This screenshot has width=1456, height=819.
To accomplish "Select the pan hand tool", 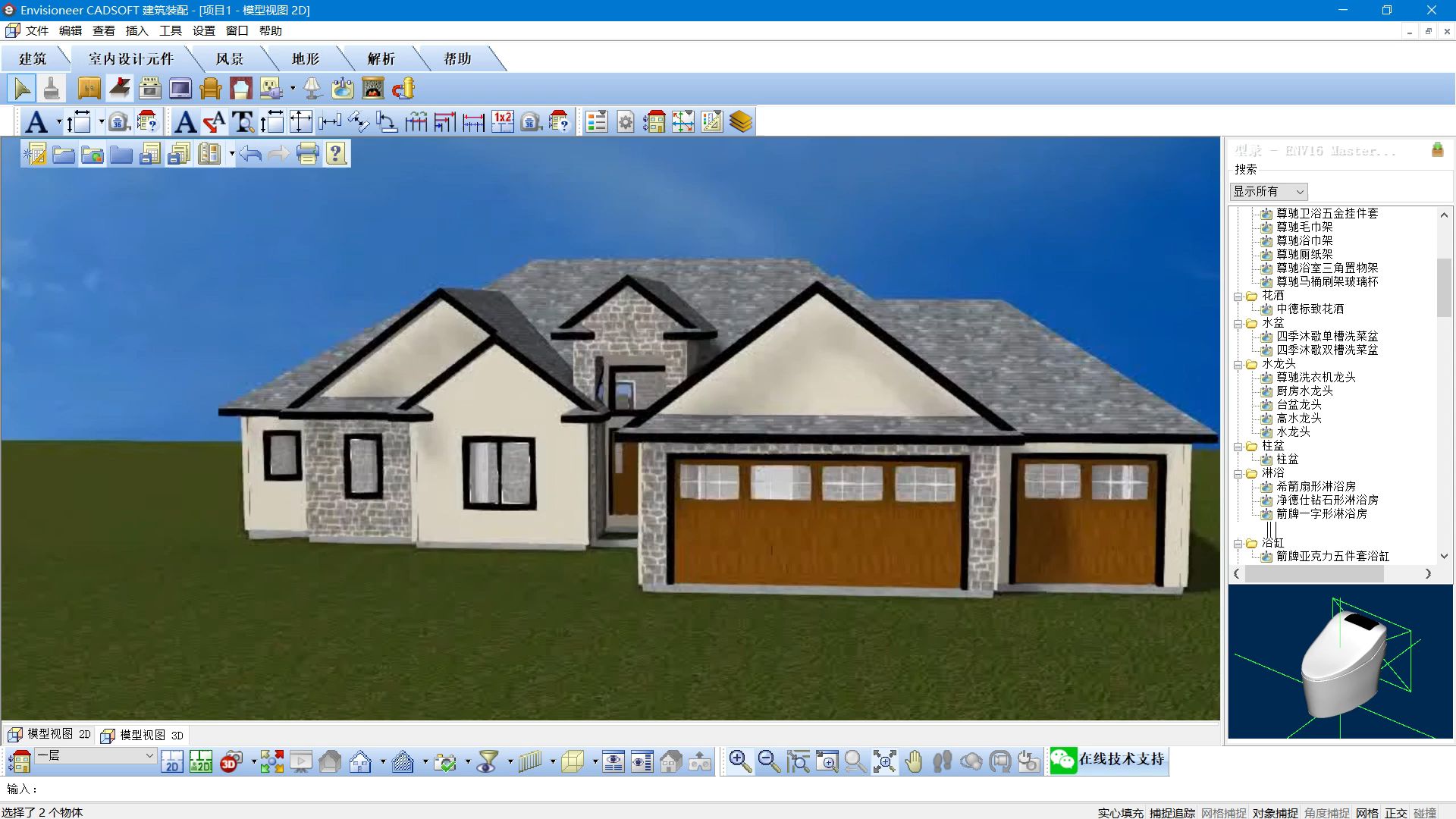I will tap(914, 761).
